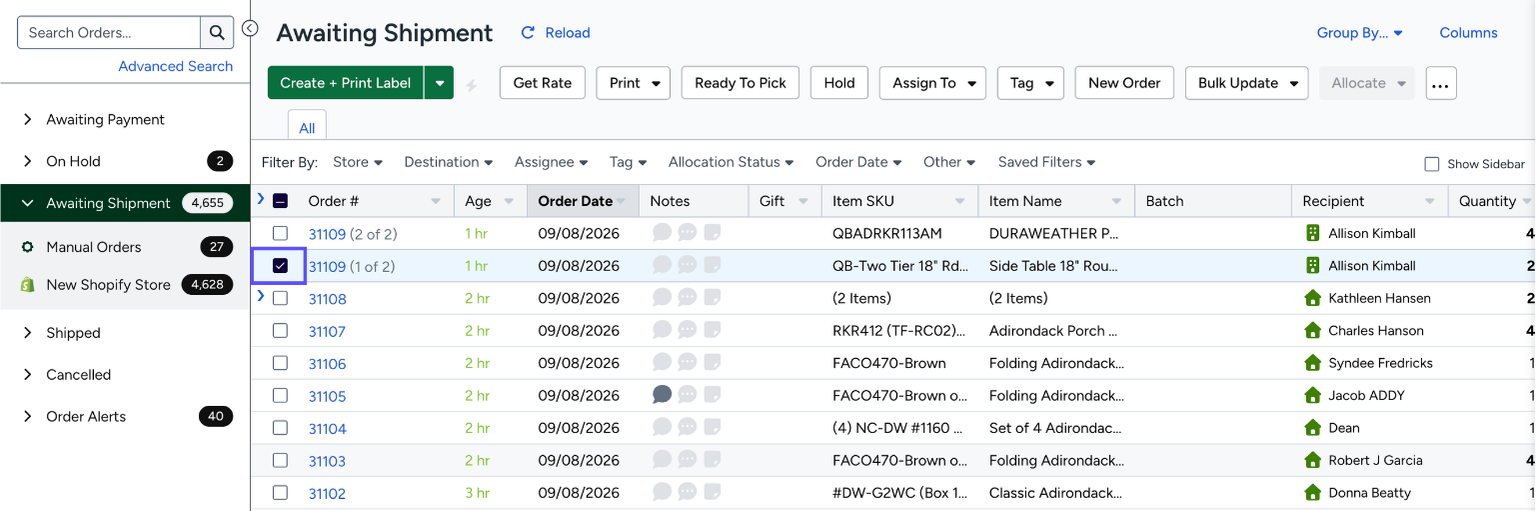The height and width of the screenshot is (511, 1536).
Task: Click the Get Rate button
Action: (543, 83)
